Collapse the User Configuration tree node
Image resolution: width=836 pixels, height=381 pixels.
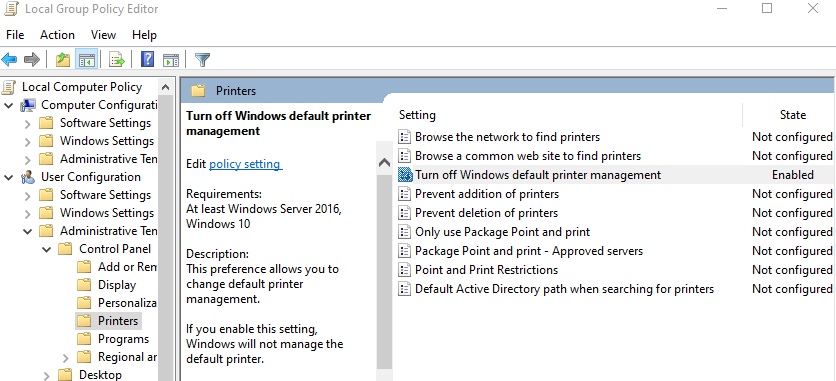(9, 177)
